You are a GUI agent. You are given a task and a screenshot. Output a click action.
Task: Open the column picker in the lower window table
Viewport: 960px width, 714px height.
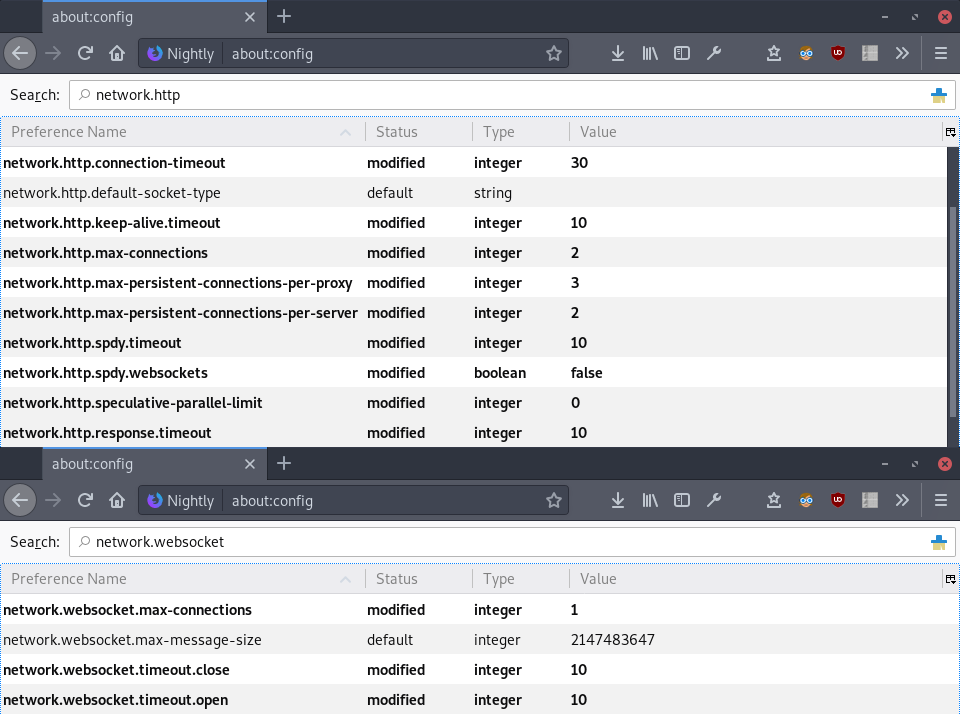[x=950, y=579]
